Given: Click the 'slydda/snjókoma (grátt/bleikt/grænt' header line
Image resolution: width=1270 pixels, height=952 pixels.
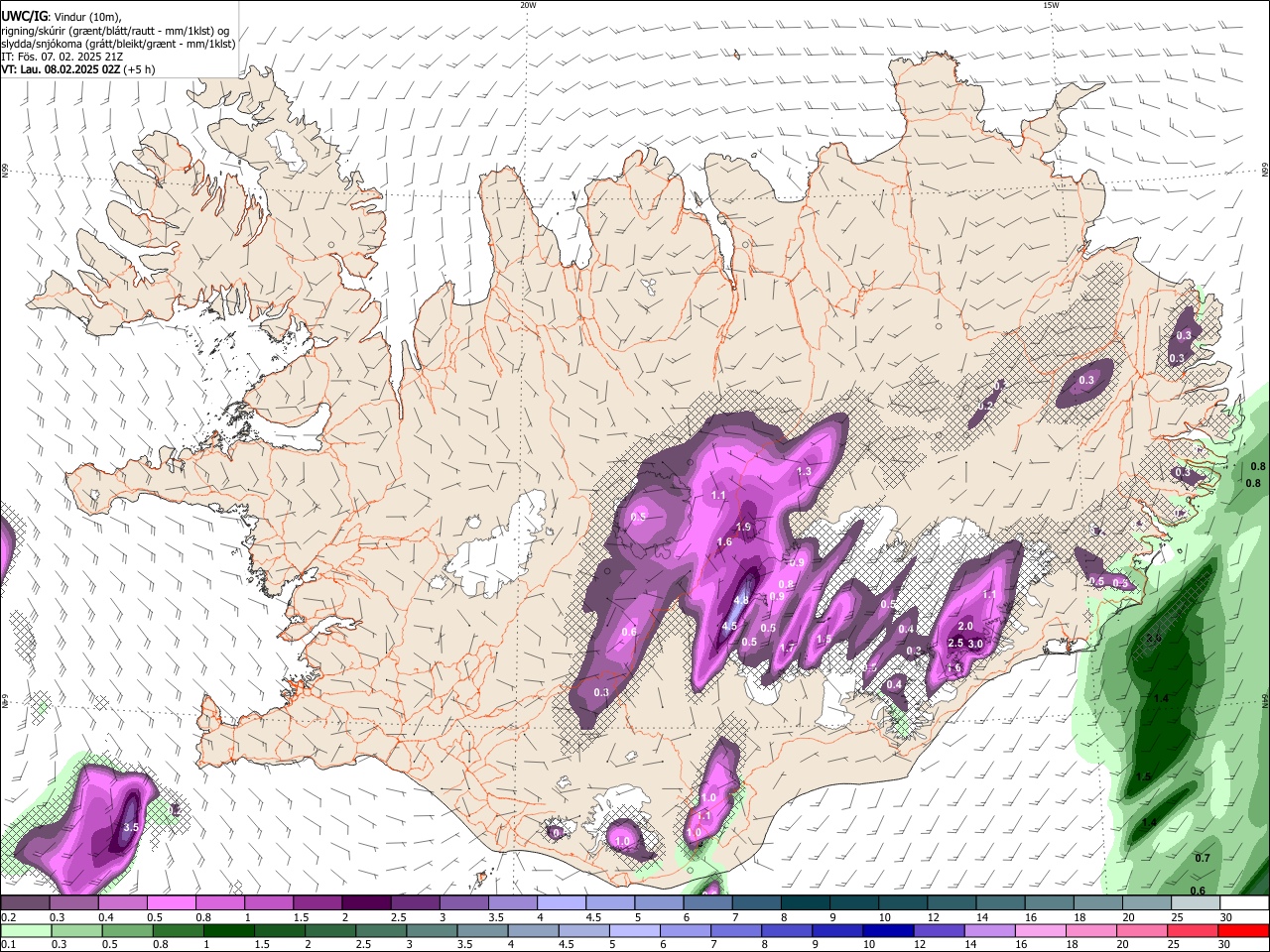Looking at the screenshot, I should pos(118,44).
